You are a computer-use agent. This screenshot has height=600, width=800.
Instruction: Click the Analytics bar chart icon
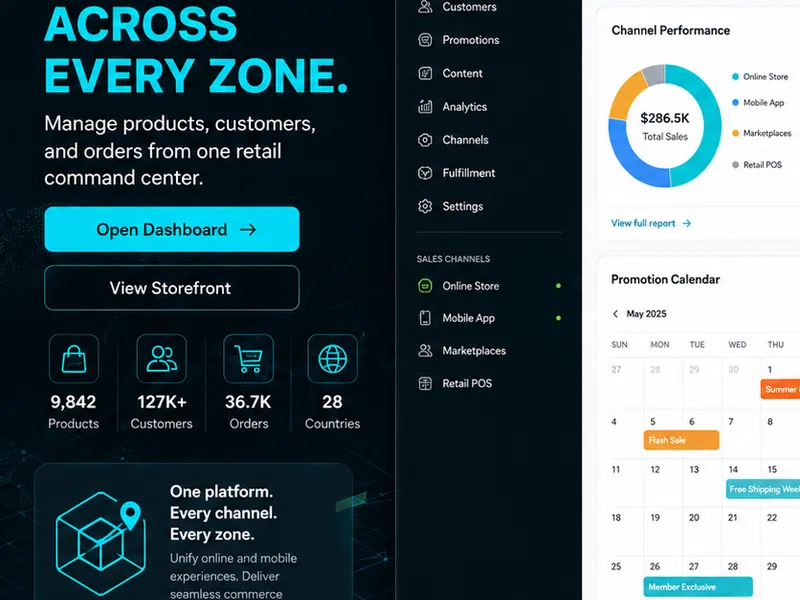425,107
